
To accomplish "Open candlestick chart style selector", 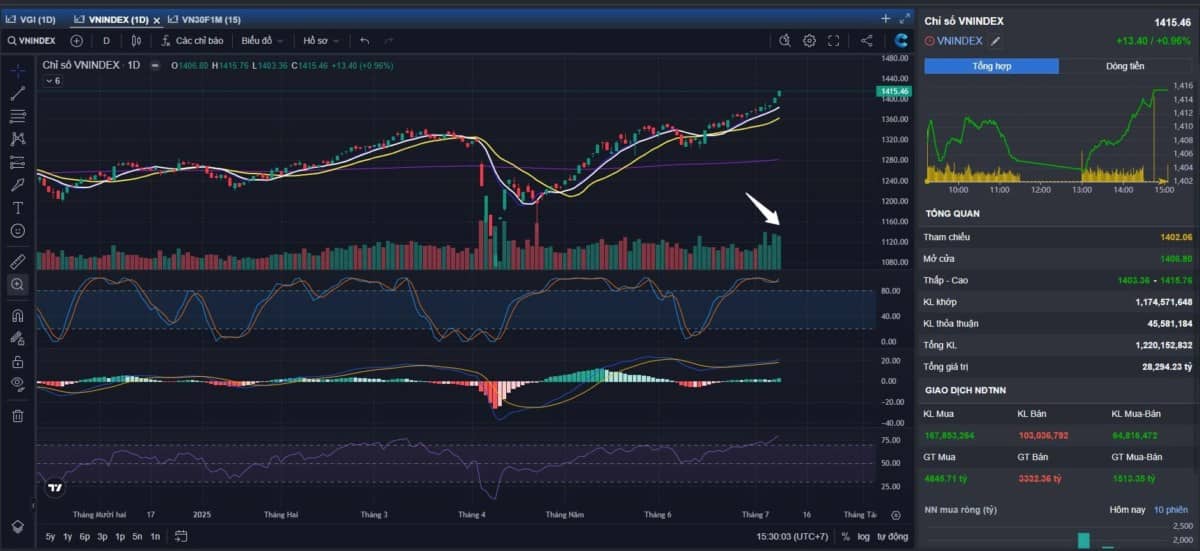I will pos(137,41).
